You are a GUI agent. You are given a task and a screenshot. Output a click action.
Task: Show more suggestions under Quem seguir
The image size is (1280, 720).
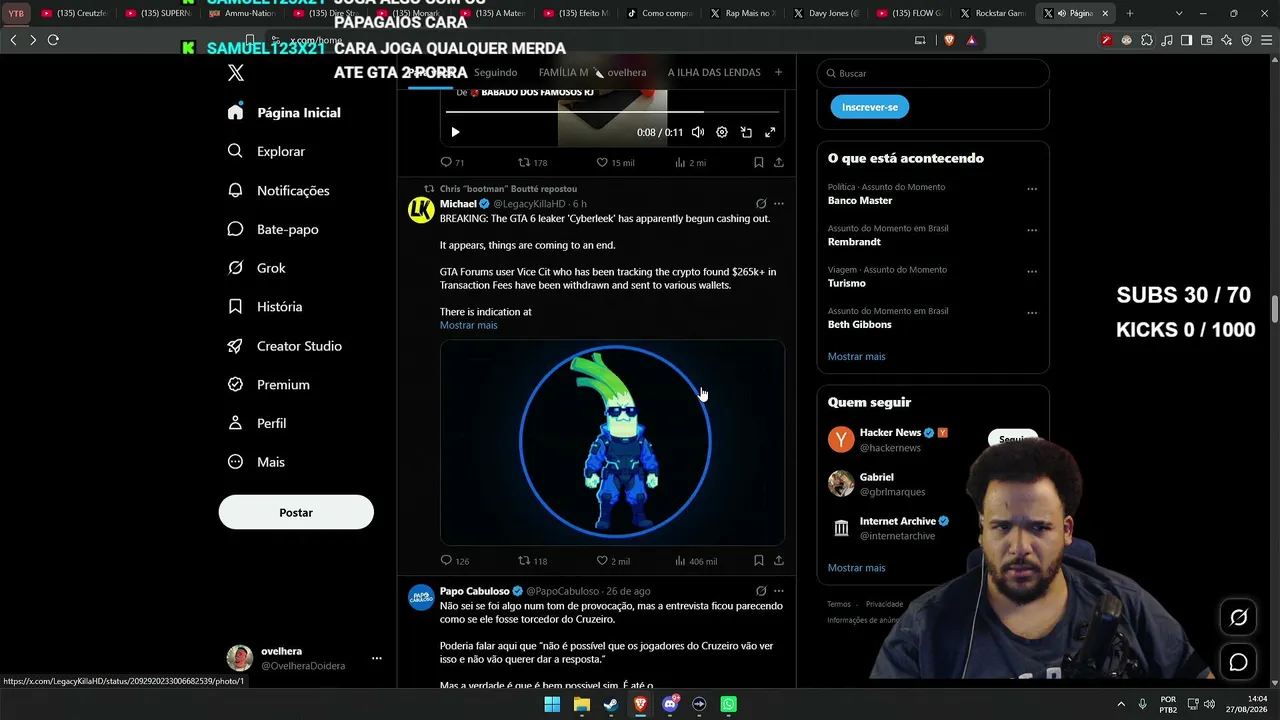click(x=857, y=568)
